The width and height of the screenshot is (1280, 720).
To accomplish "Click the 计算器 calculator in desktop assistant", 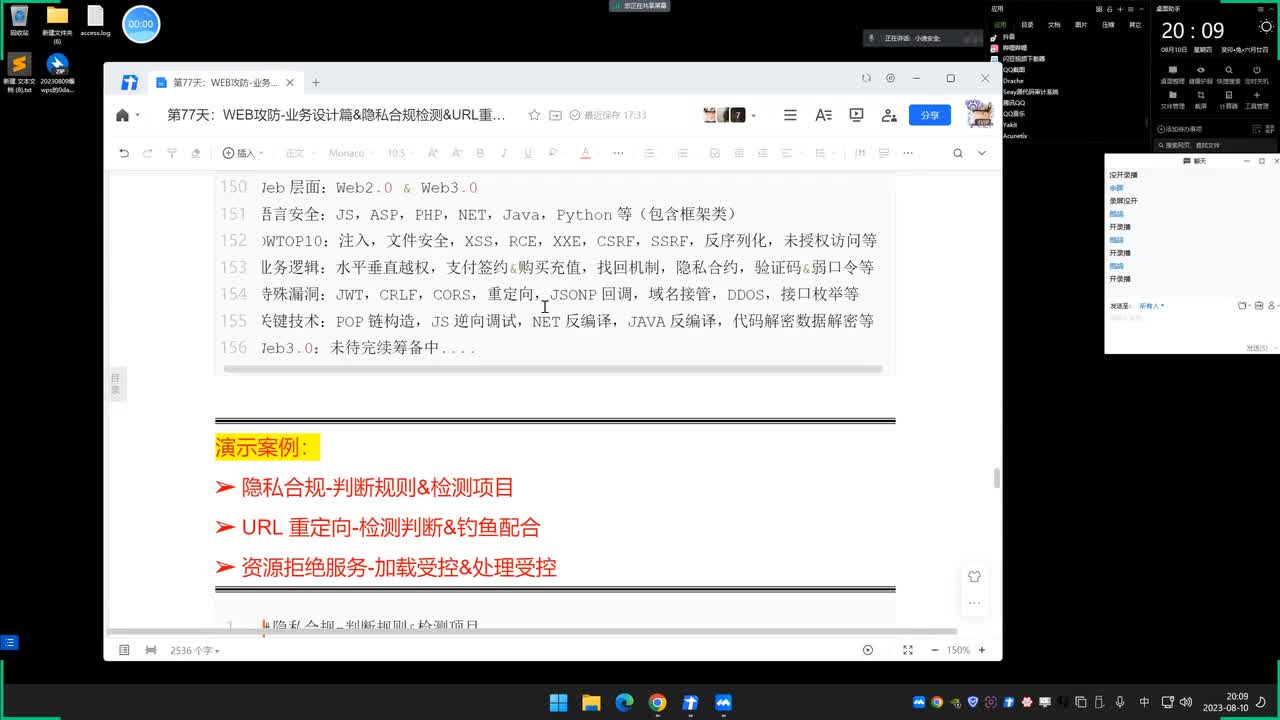I will 1229,100.
